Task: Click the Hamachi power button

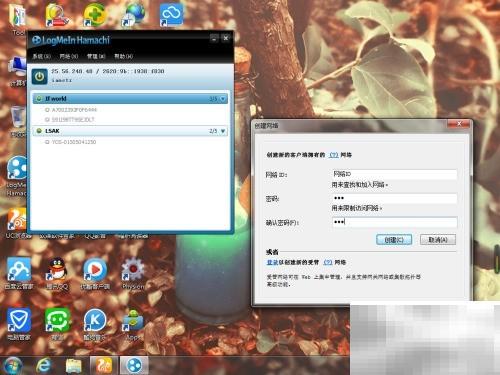Action: pos(39,77)
